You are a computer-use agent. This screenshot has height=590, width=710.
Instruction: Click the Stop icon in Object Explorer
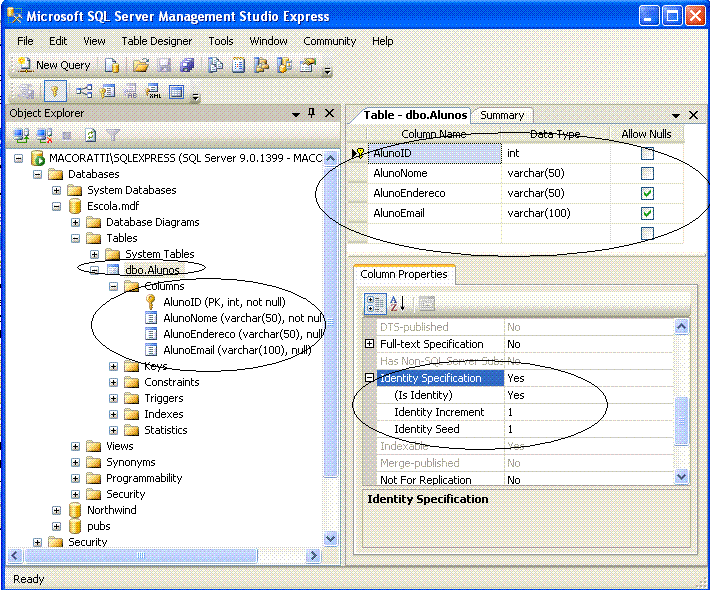click(x=67, y=135)
